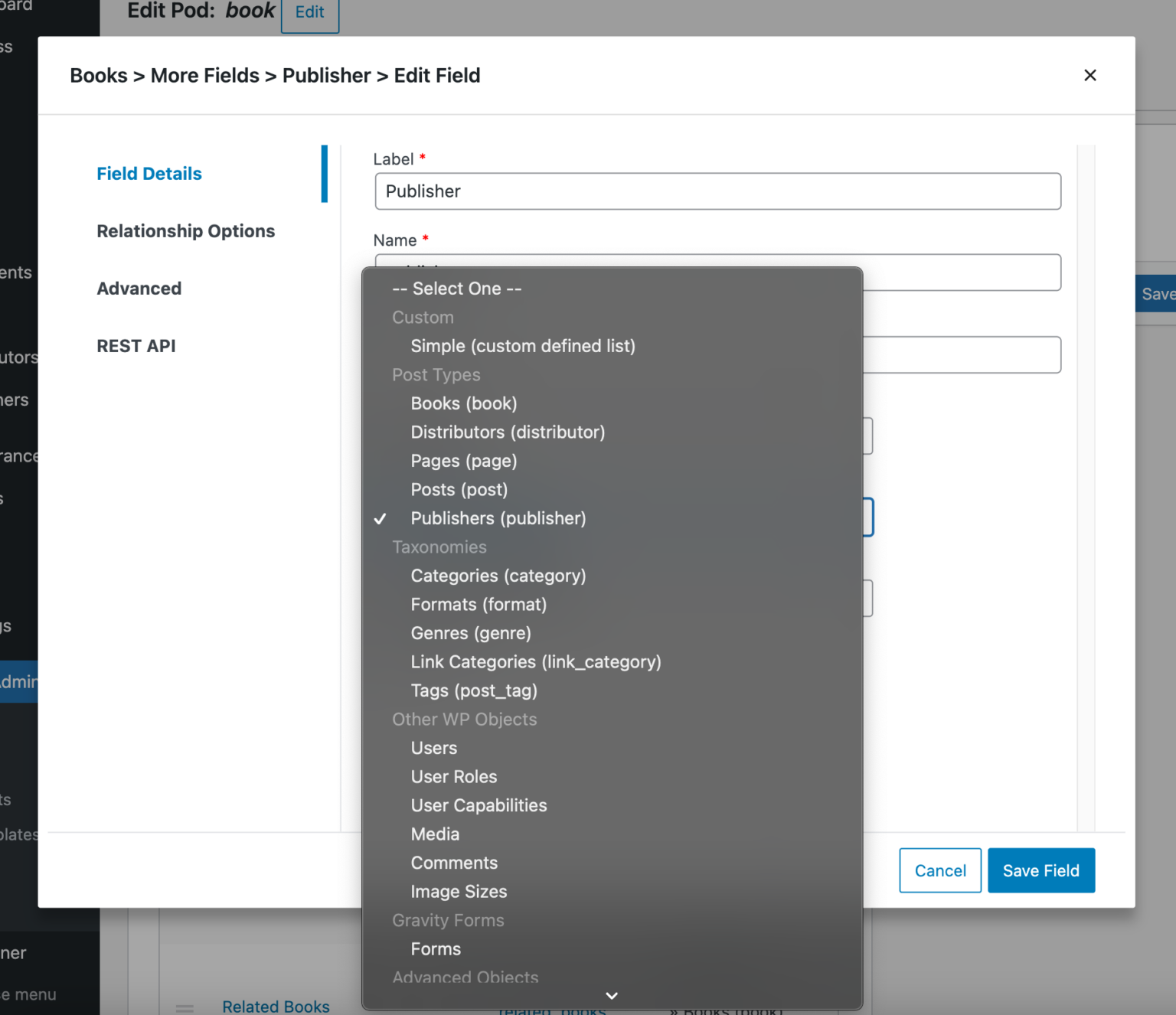Screen dimensions: 1176x1015
Task: Switch to the Relationship Options tab
Action: pyautogui.click(x=185, y=230)
